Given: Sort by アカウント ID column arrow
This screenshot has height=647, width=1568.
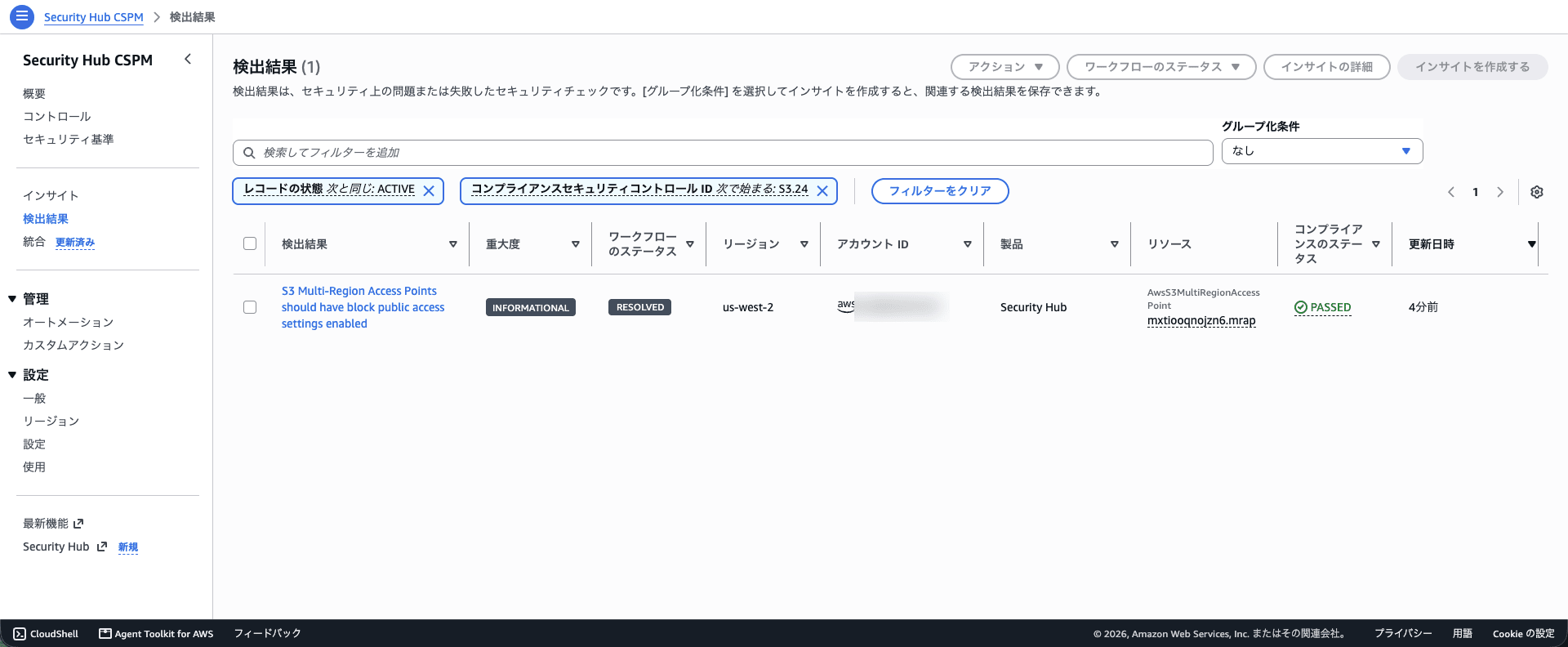Looking at the screenshot, I should (968, 244).
